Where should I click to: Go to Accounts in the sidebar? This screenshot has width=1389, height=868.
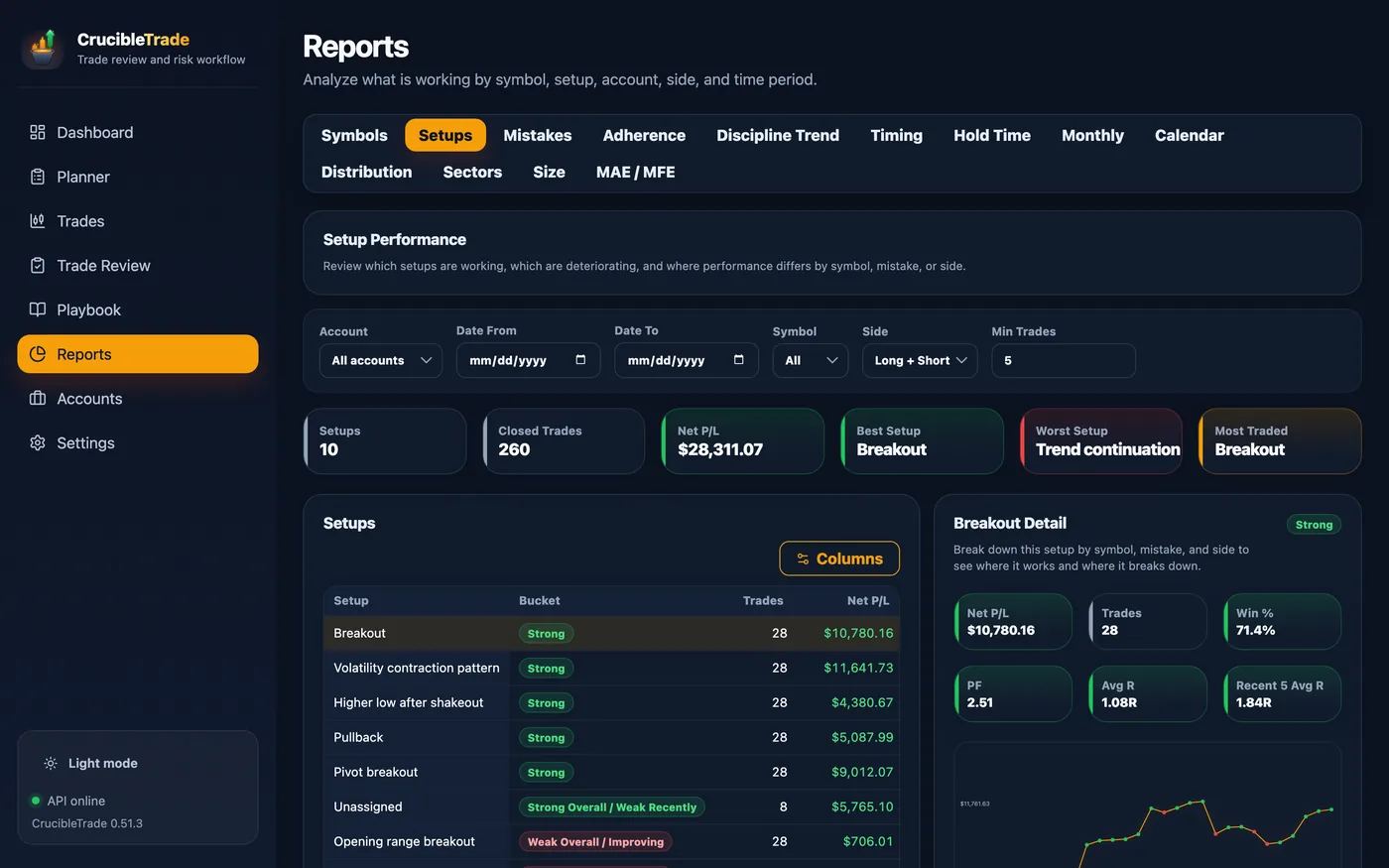click(138, 398)
